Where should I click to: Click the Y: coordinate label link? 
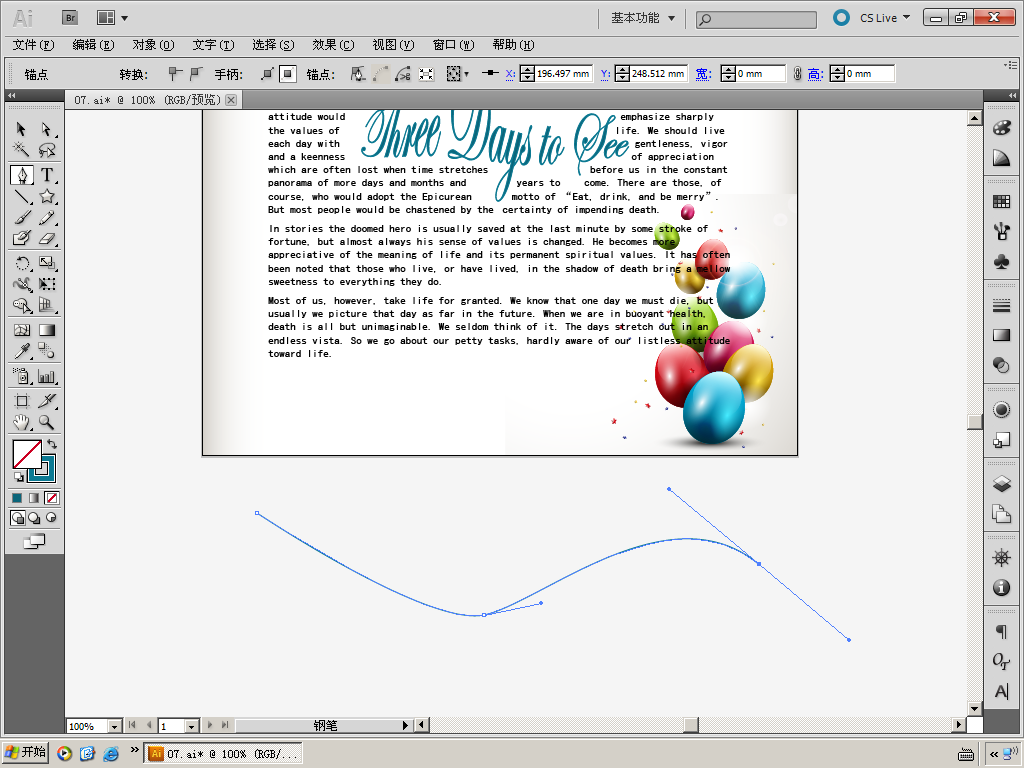point(605,74)
